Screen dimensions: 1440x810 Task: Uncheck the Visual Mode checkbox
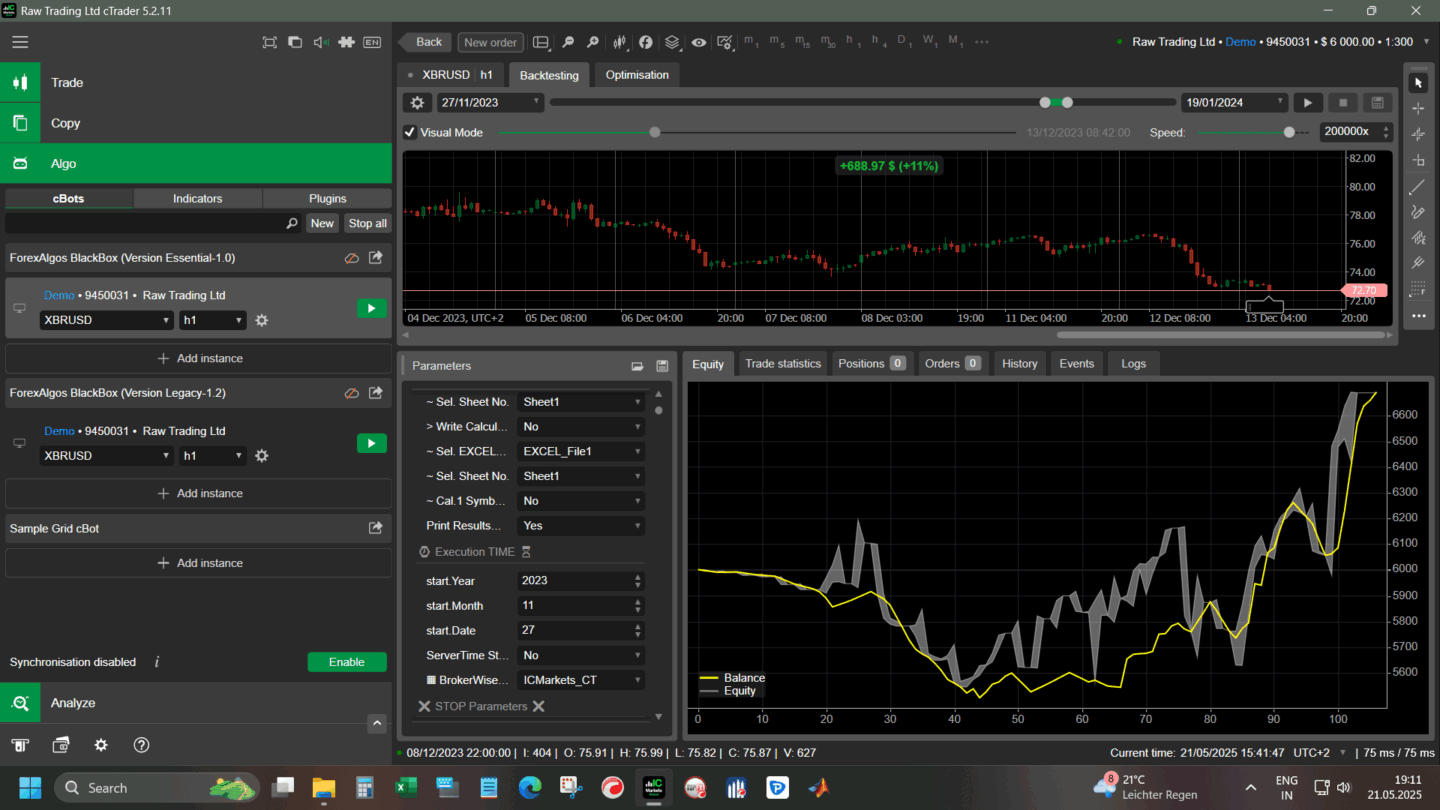(x=410, y=132)
